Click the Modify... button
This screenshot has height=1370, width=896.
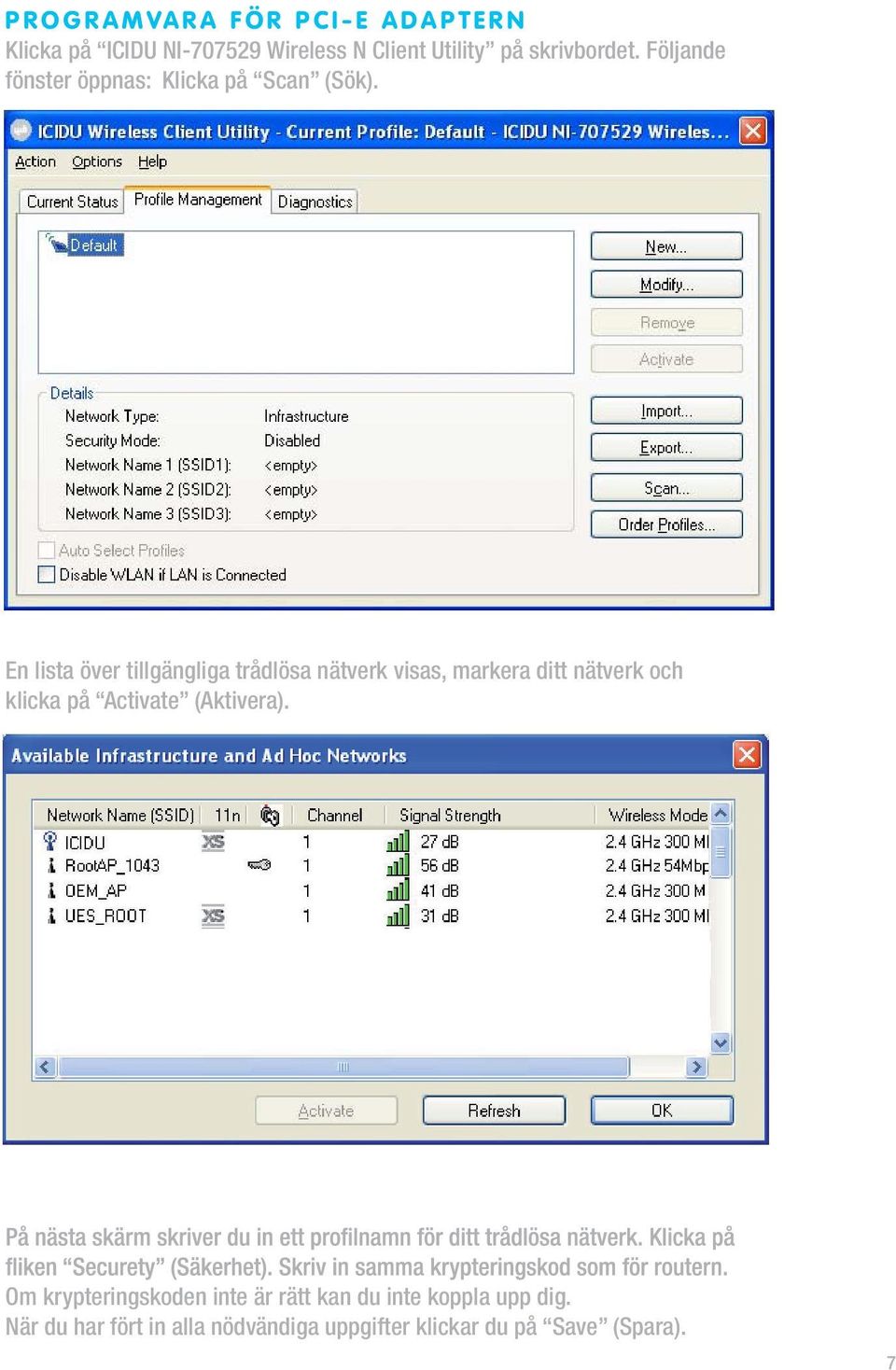click(666, 285)
